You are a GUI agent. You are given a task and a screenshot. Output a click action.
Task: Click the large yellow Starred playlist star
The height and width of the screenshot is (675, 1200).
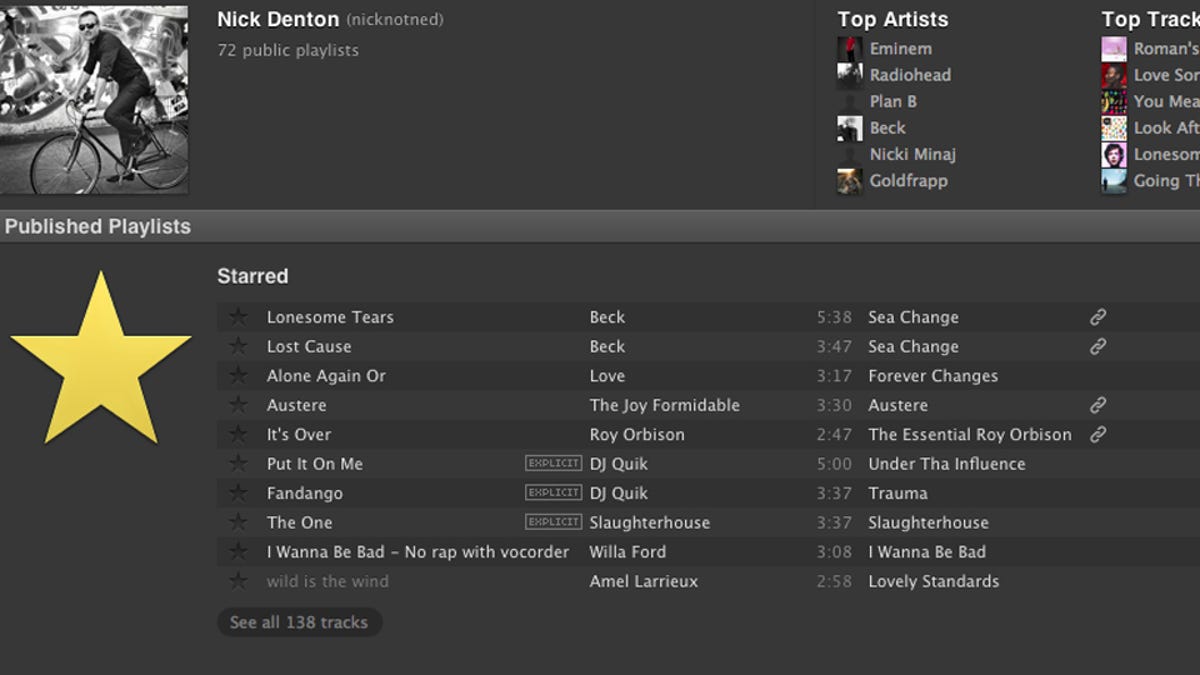[x=100, y=362]
